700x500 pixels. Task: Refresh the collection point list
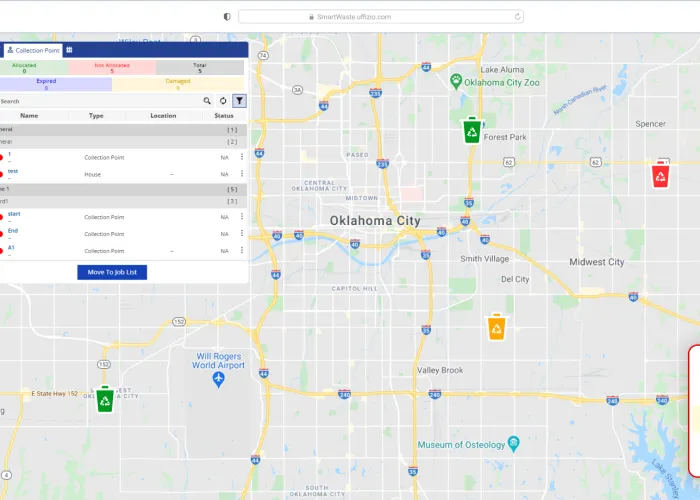click(x=223, y=101)
